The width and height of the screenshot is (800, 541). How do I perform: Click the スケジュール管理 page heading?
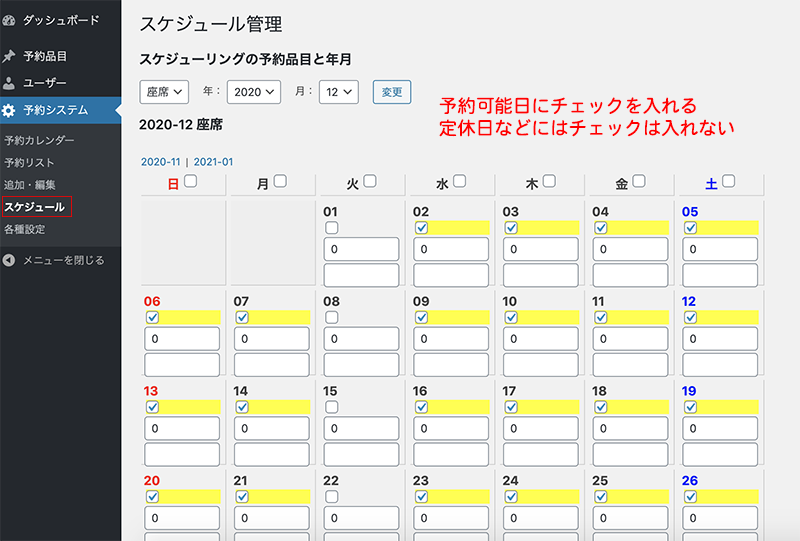(211, 24)
